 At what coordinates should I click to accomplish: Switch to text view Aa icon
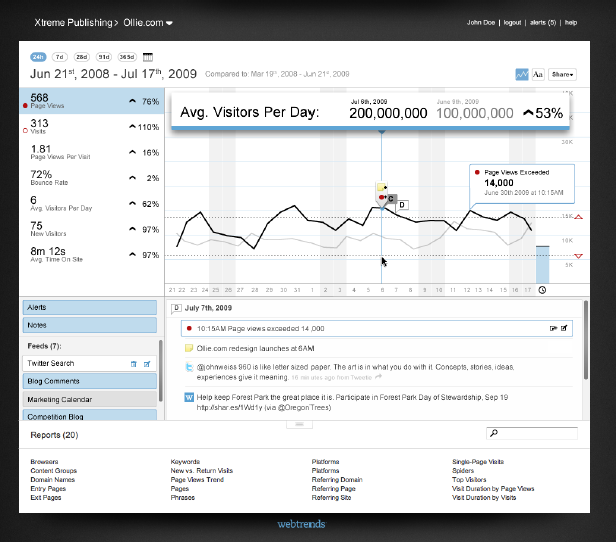538,74
